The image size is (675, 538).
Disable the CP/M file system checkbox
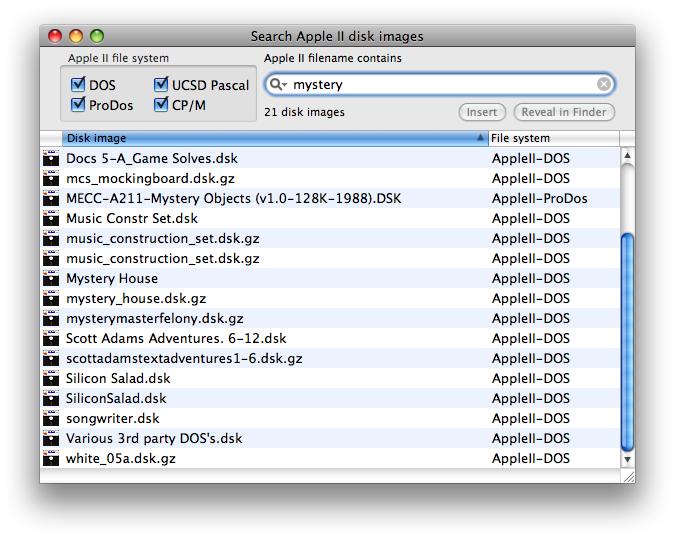[x=161, y=105]
